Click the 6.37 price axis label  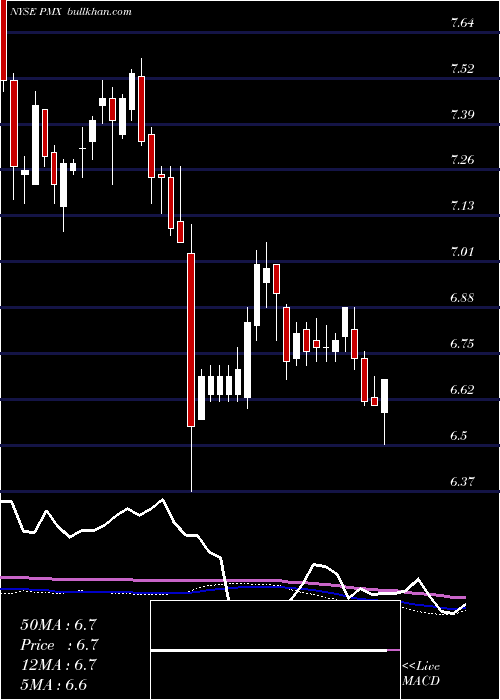point(462,482)
